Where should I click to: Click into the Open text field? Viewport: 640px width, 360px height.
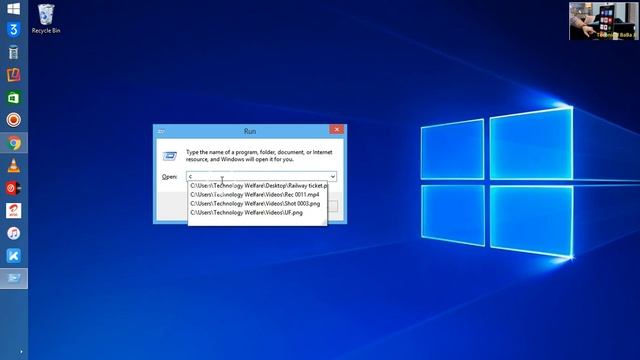258,177
